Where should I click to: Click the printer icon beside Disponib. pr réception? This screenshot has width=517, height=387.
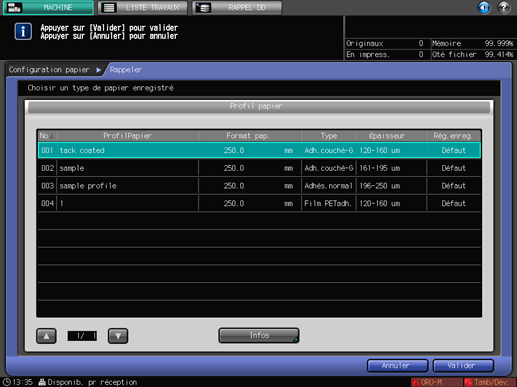point(42,382)
